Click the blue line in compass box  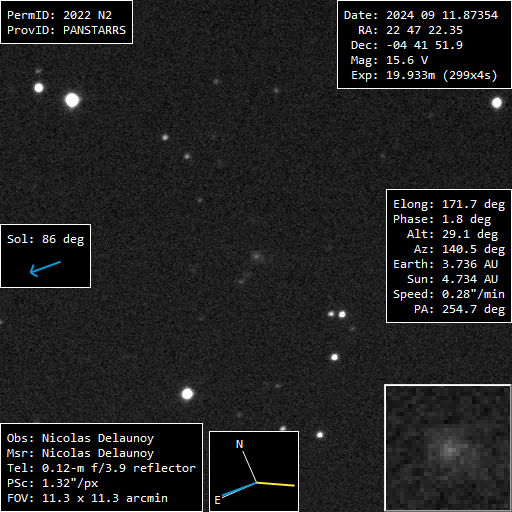pos(239,489)
